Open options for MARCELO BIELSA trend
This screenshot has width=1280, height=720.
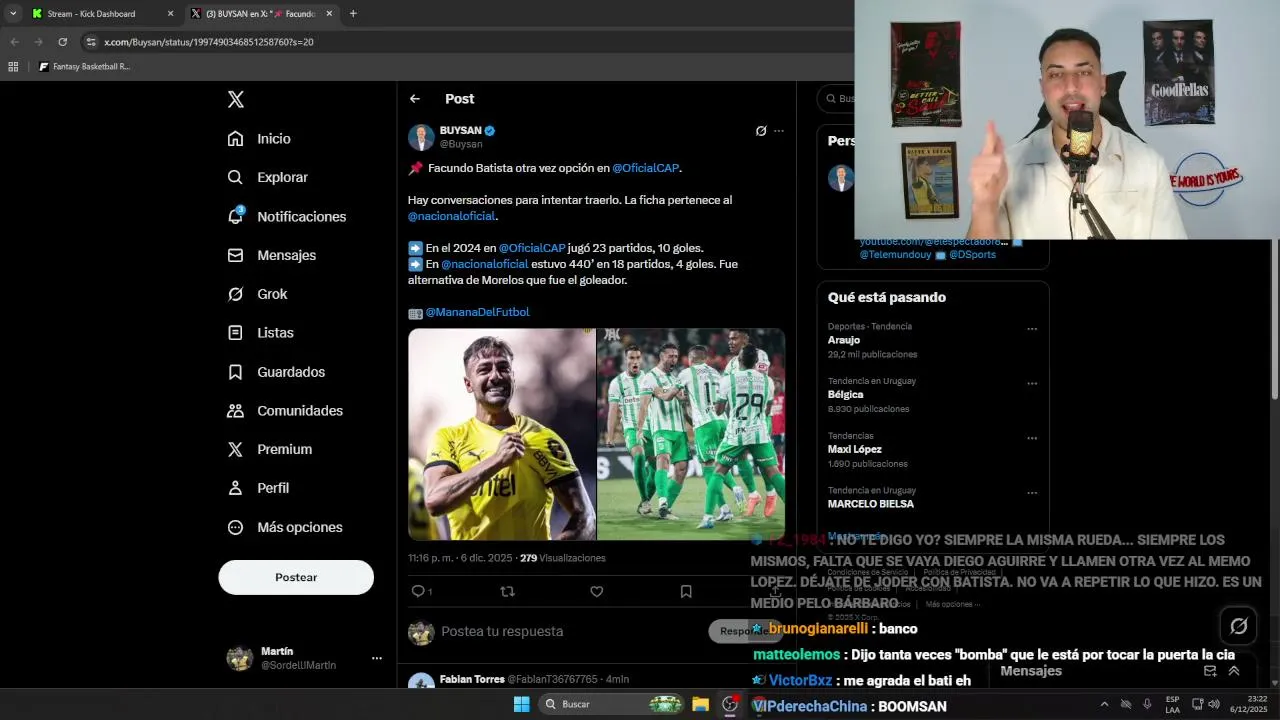click(x=1032, y=493)
